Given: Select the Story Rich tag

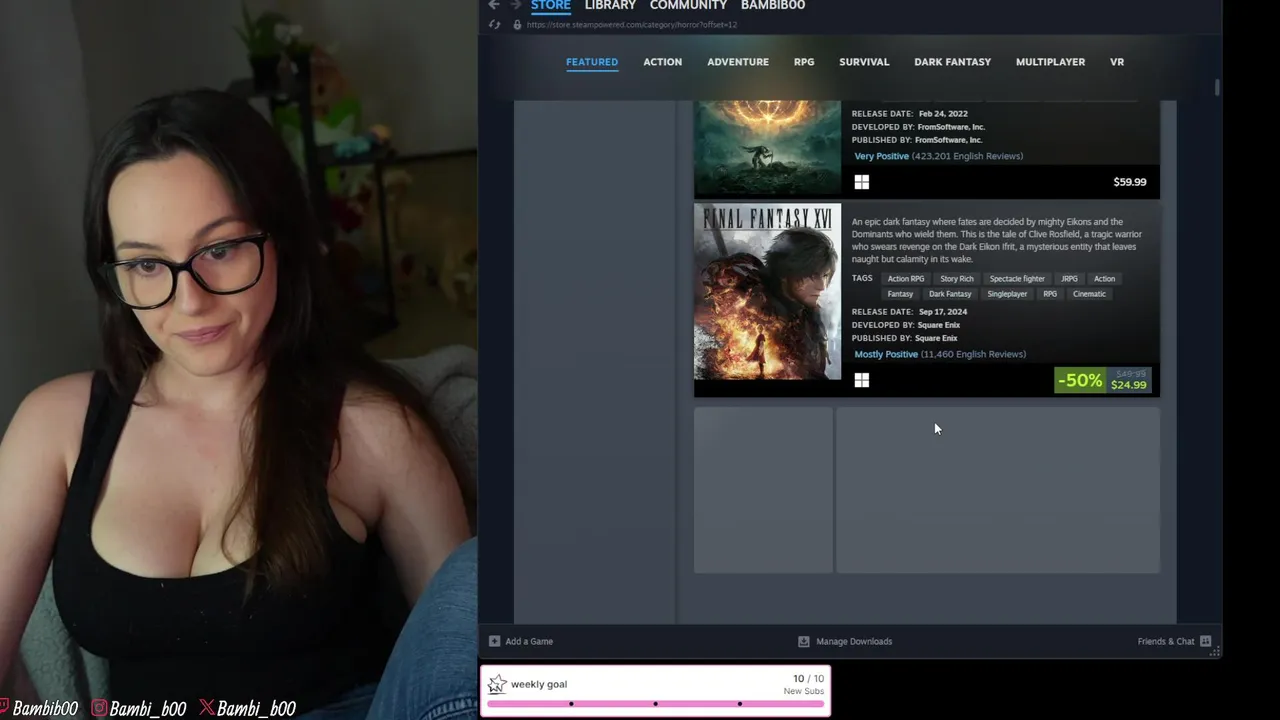Looking at the screenshot, I should [957, 279].
